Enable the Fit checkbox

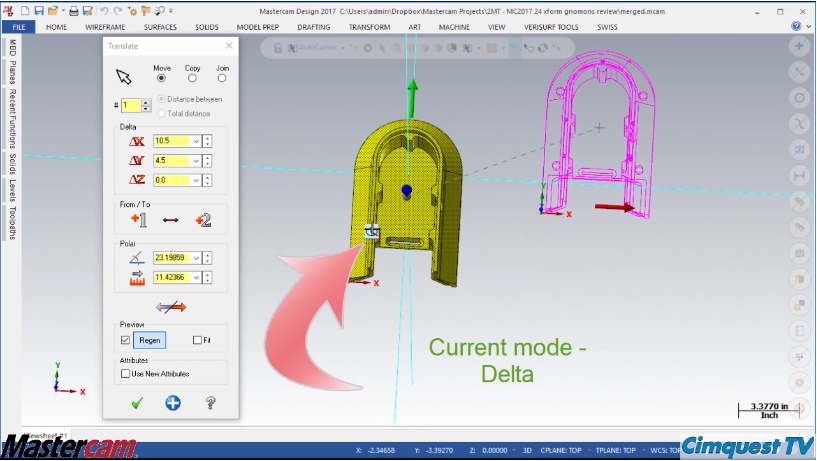pyautogui.click(x=197, y=340)
